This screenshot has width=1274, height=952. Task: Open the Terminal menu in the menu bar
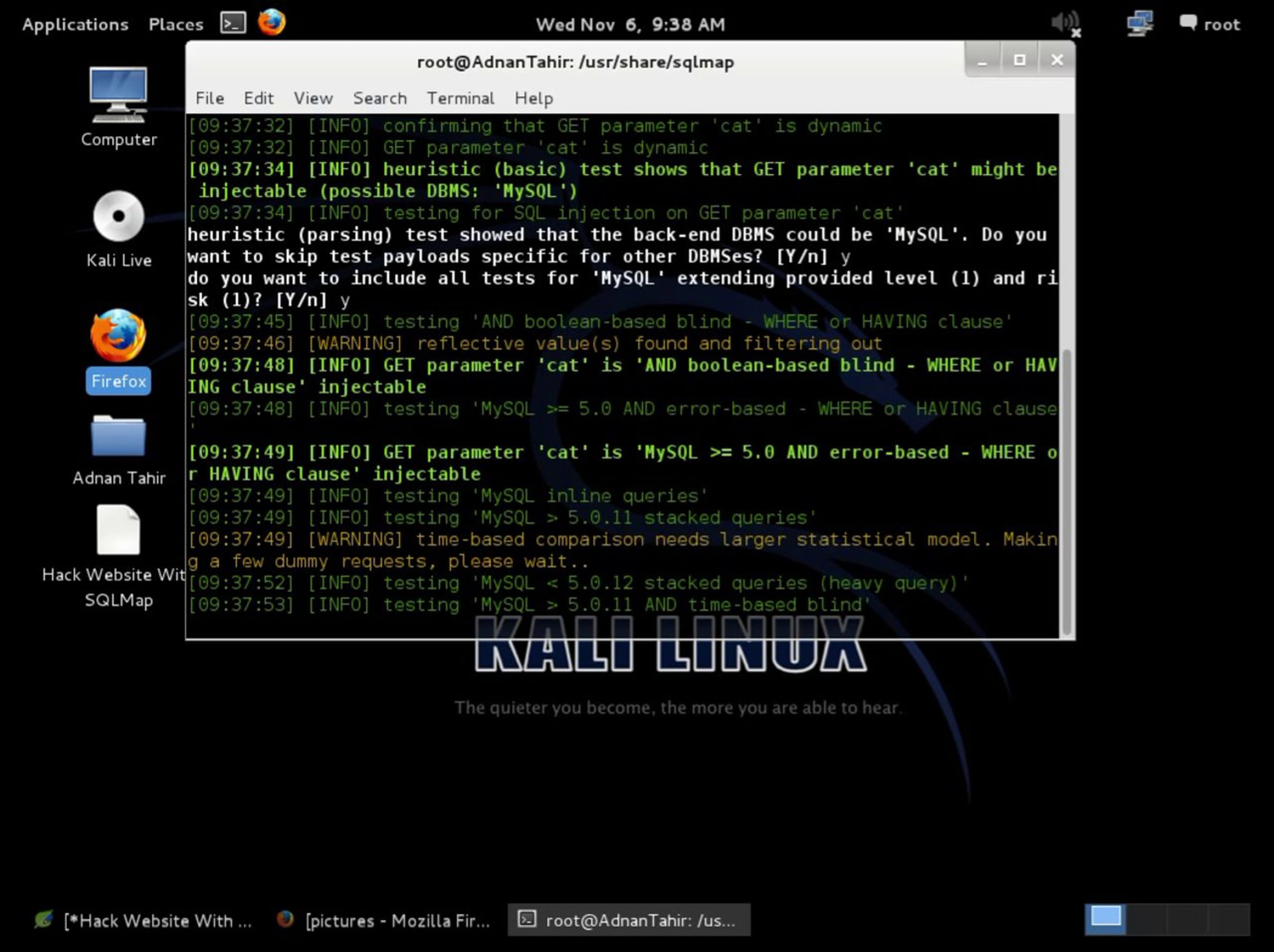(x=461, y=99)
